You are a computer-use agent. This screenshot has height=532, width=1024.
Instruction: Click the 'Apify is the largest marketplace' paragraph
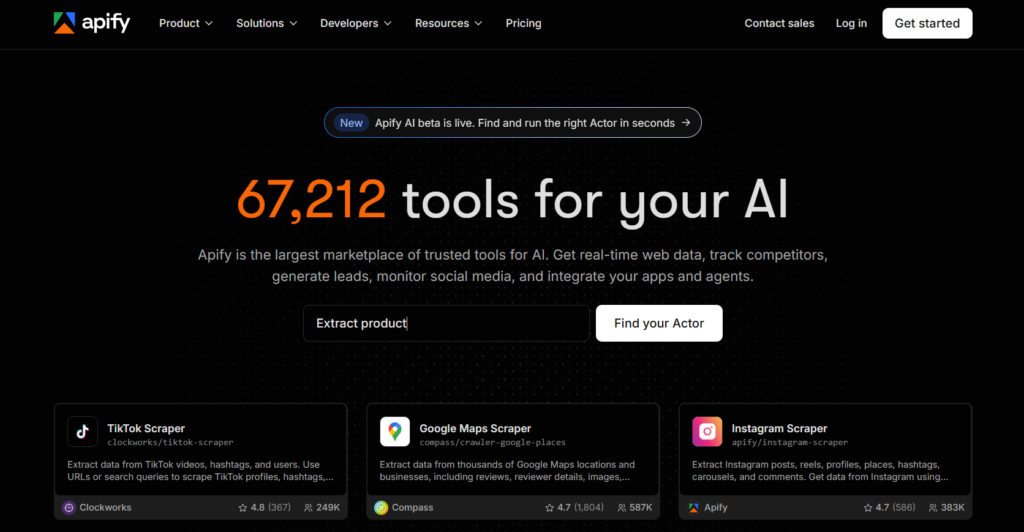click(513, 266)
